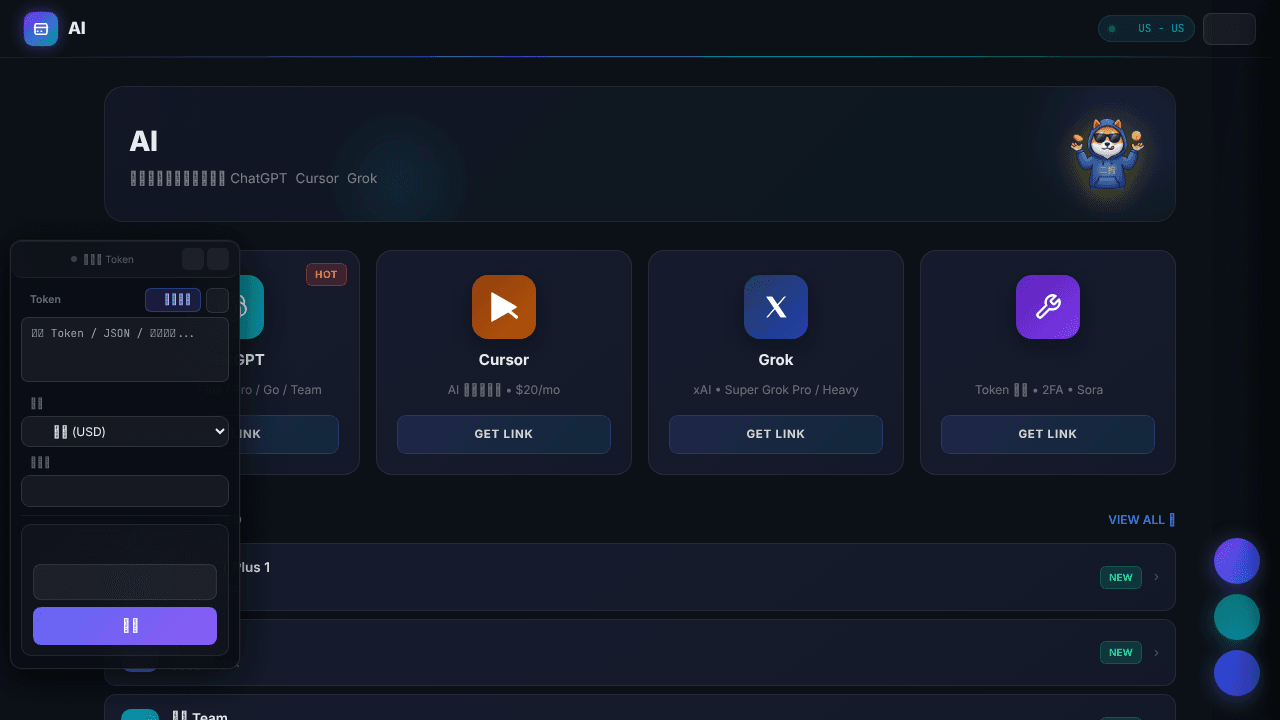Image resolution: width=1280 pixels, height=720 pixels.
Task: Click the purple submit button in Token panel
Action: (125, 626)
